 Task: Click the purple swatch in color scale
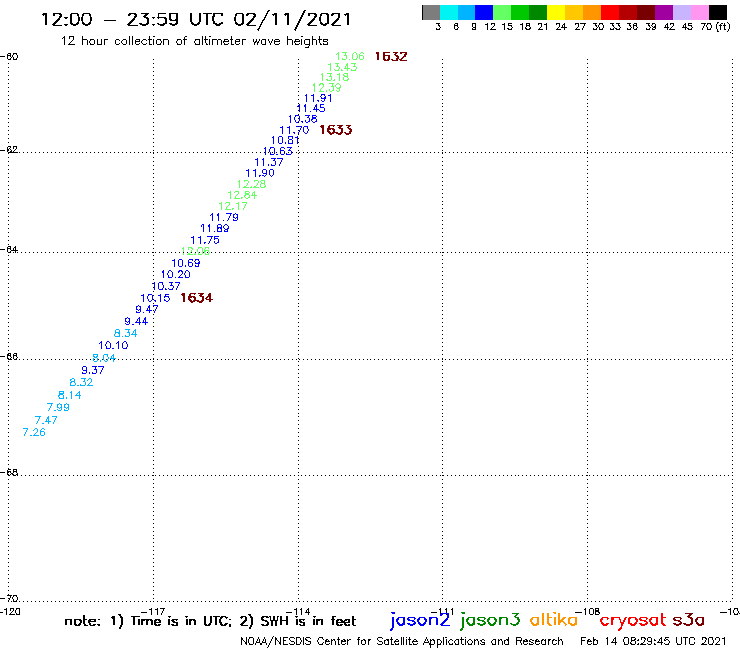(x=664, y=12)
